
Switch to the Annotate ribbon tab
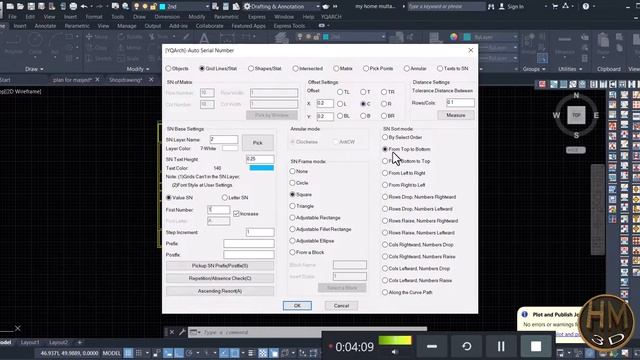tap(45, 26)
